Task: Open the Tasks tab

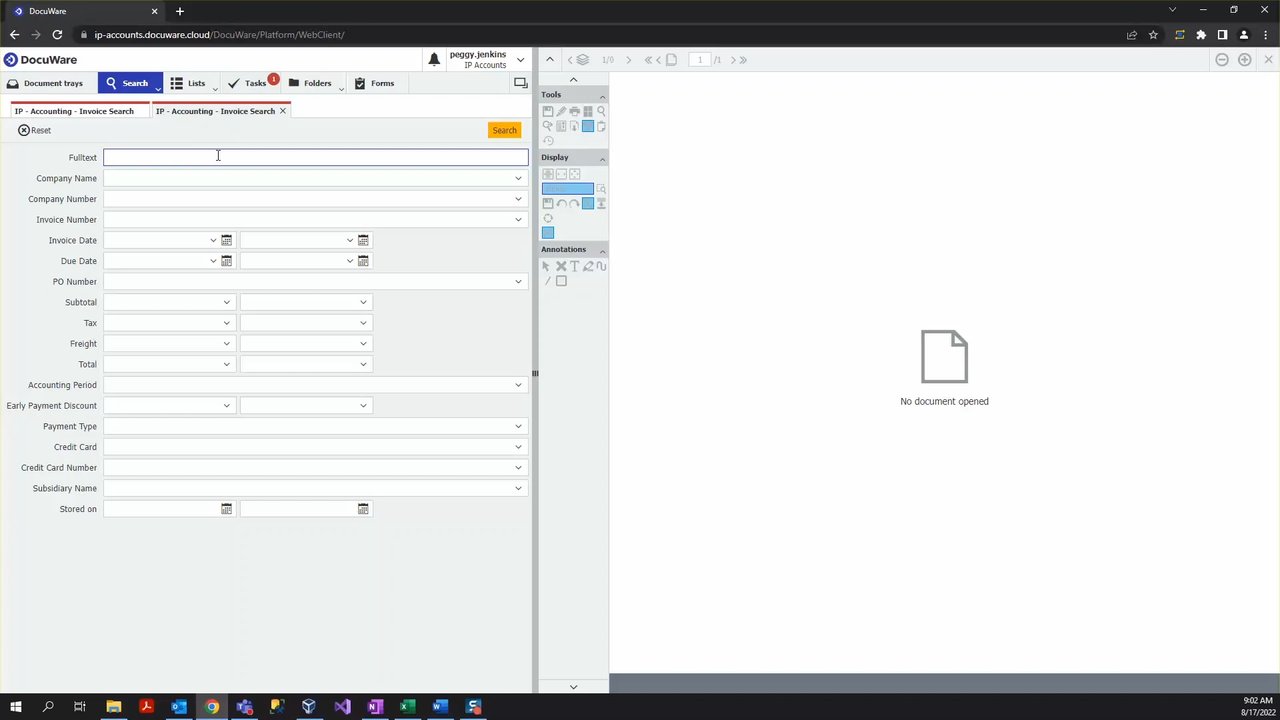Action: 248,83
